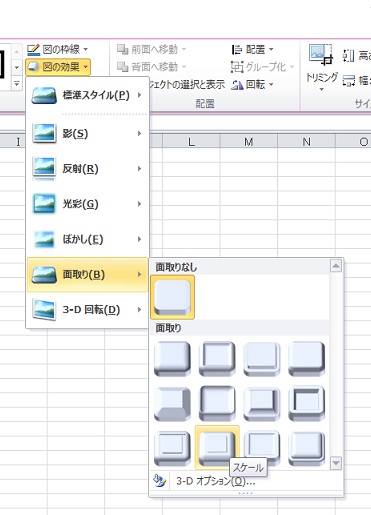Click the 配置 group label text
Image resolution: width=371 pixels, height=515 pixels.
coord(205,104)
